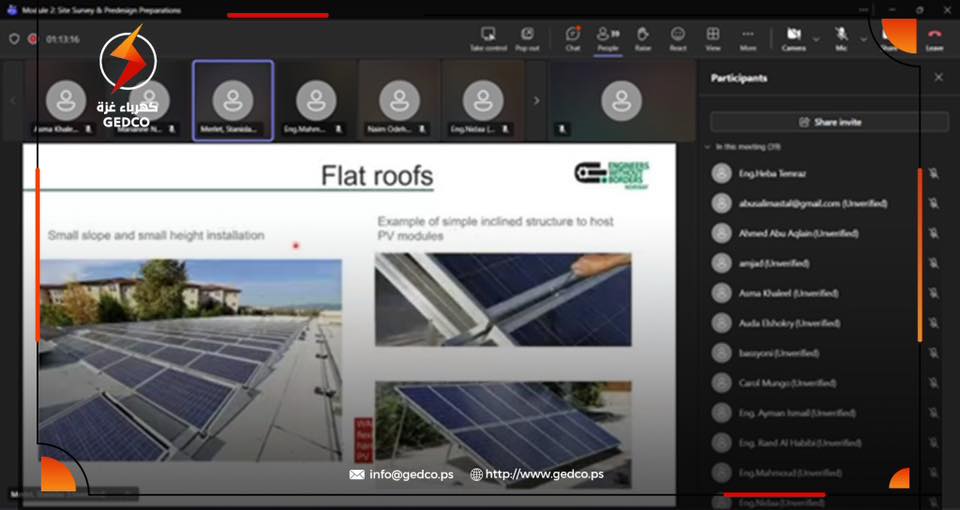The width and height of the screenshot is (960, 510).
Task: Pop out the shared content
Action: point(527,37)
